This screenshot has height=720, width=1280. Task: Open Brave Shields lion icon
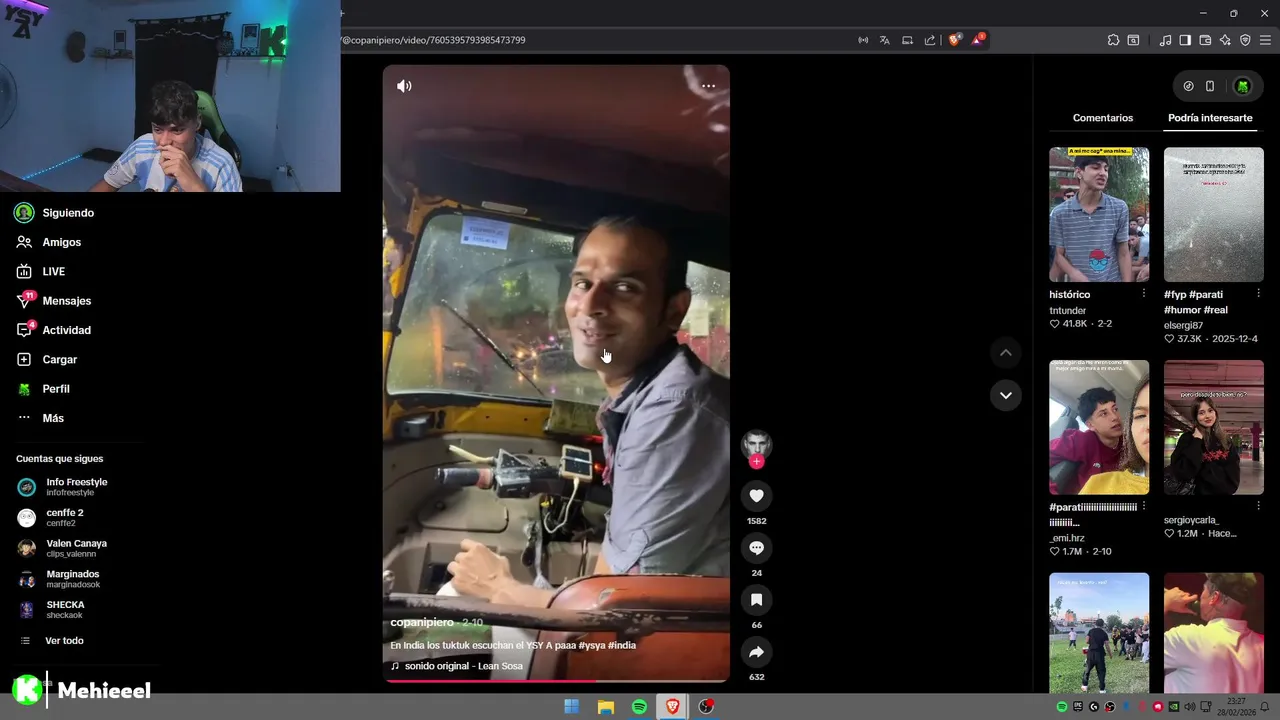pos(955,40)
